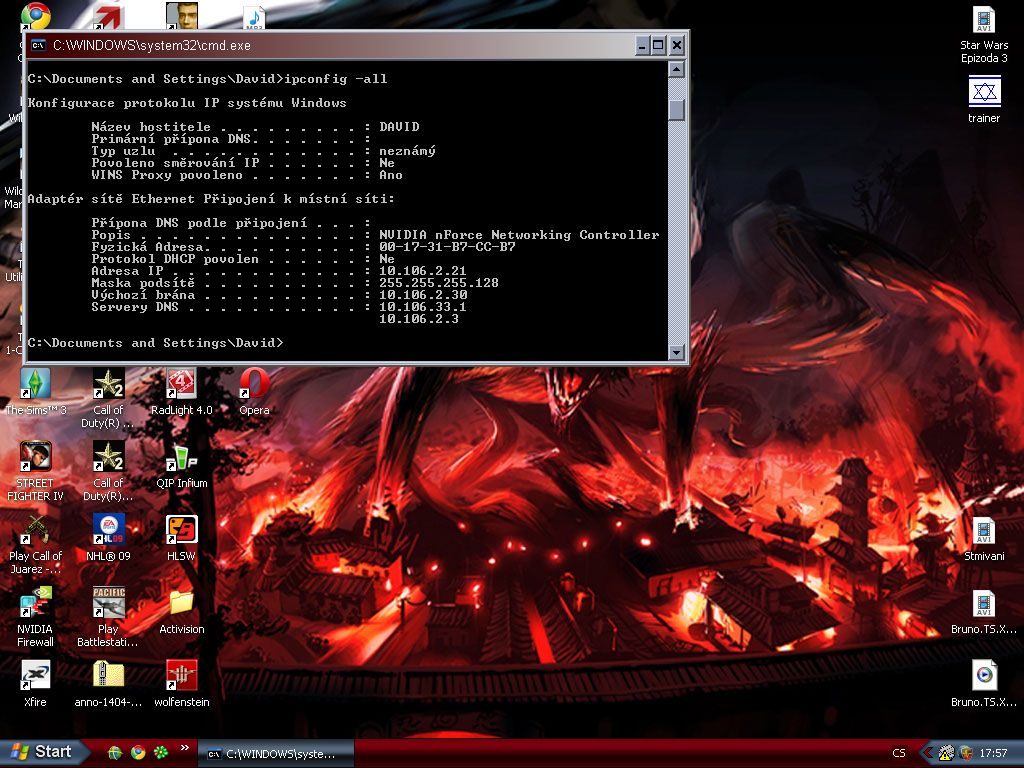Select the NVIDIA Firewall shortcut
1024x768 pixels.
point(36,603)
